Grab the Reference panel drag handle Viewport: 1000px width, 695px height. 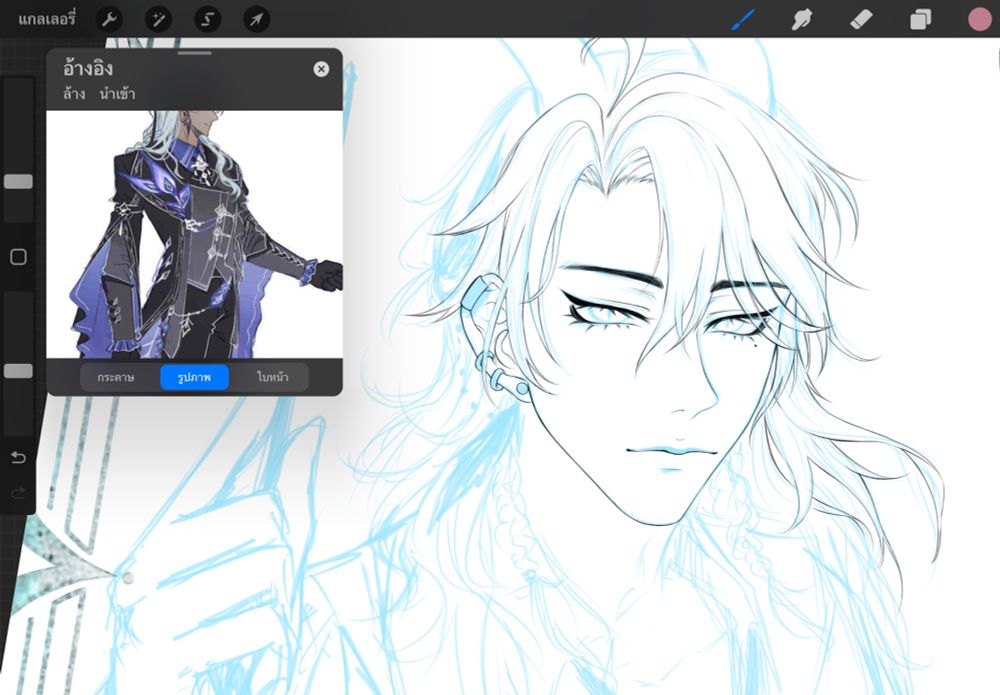tap(195, 53)
